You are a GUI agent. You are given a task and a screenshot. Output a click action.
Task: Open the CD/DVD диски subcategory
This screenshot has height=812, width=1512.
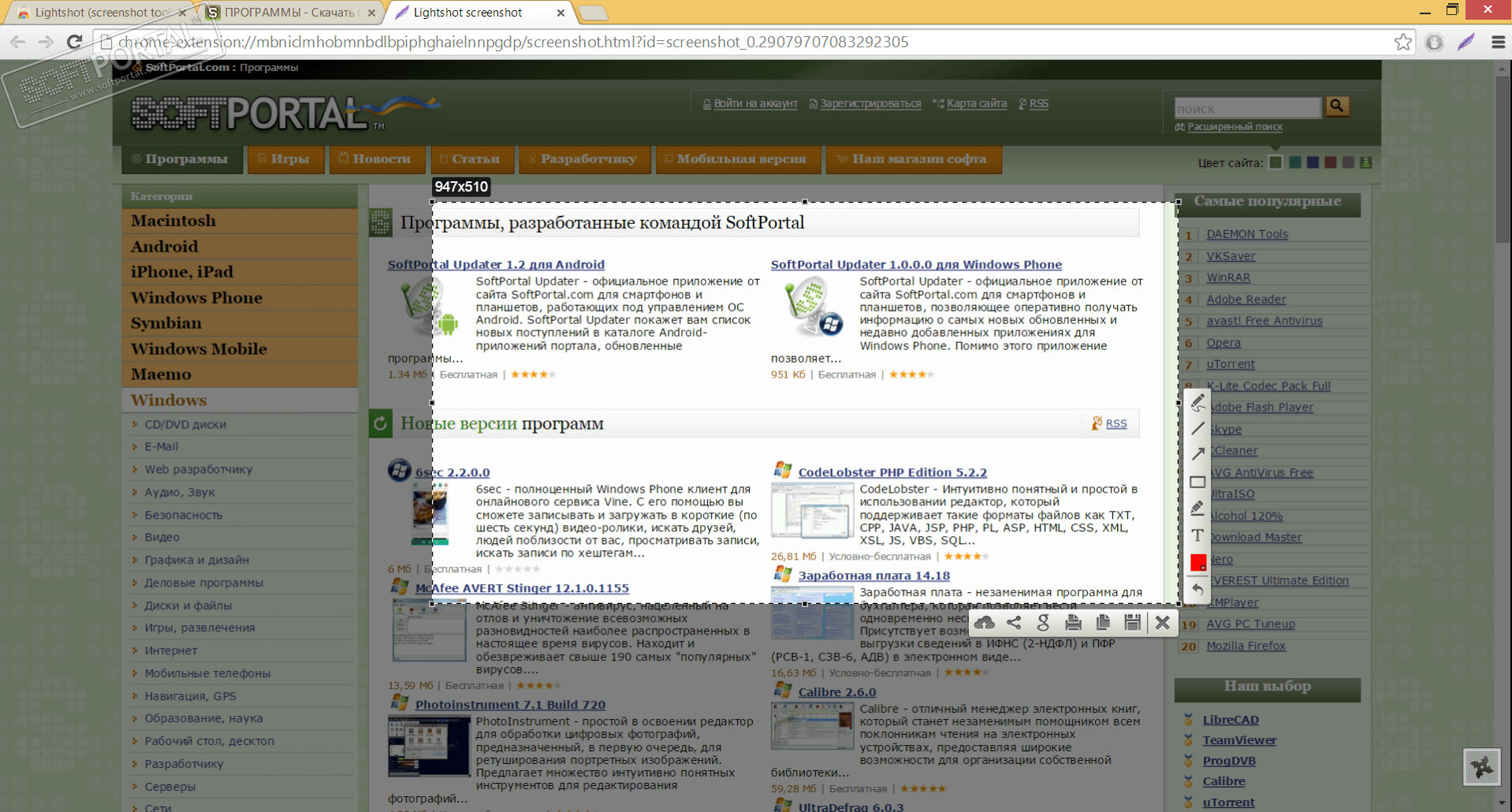tap(185, 424)
